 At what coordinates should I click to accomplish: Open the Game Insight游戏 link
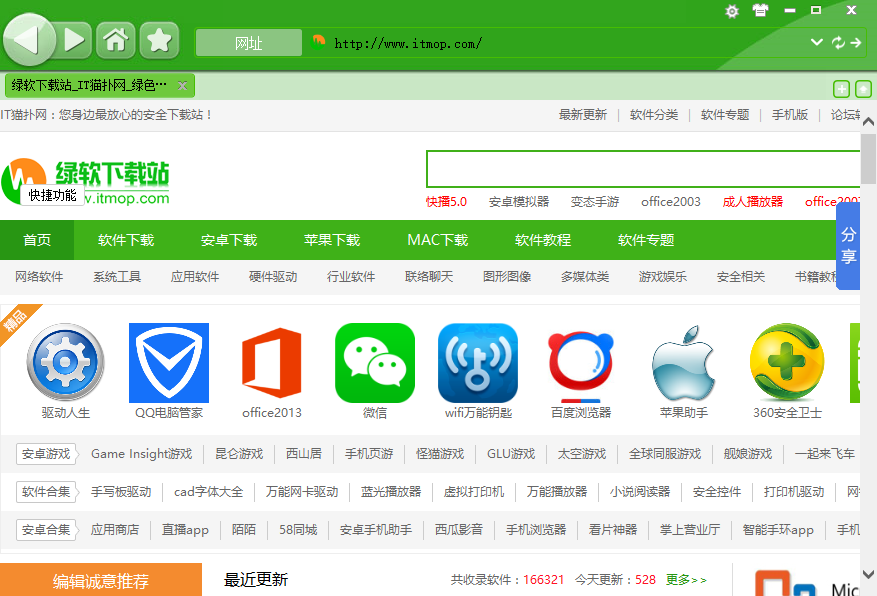142,454
